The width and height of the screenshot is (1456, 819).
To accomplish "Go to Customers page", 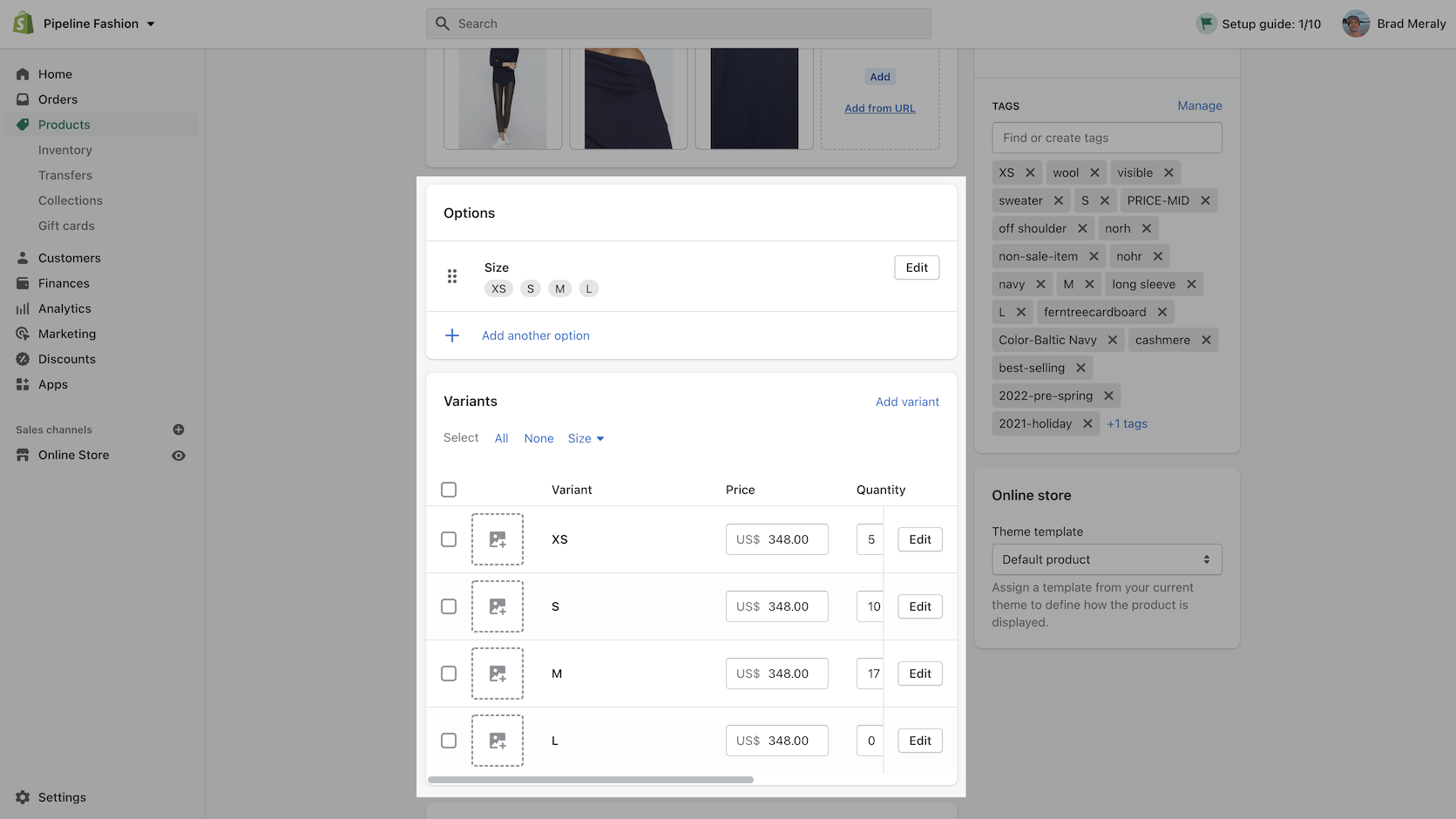I will point(70,258).
